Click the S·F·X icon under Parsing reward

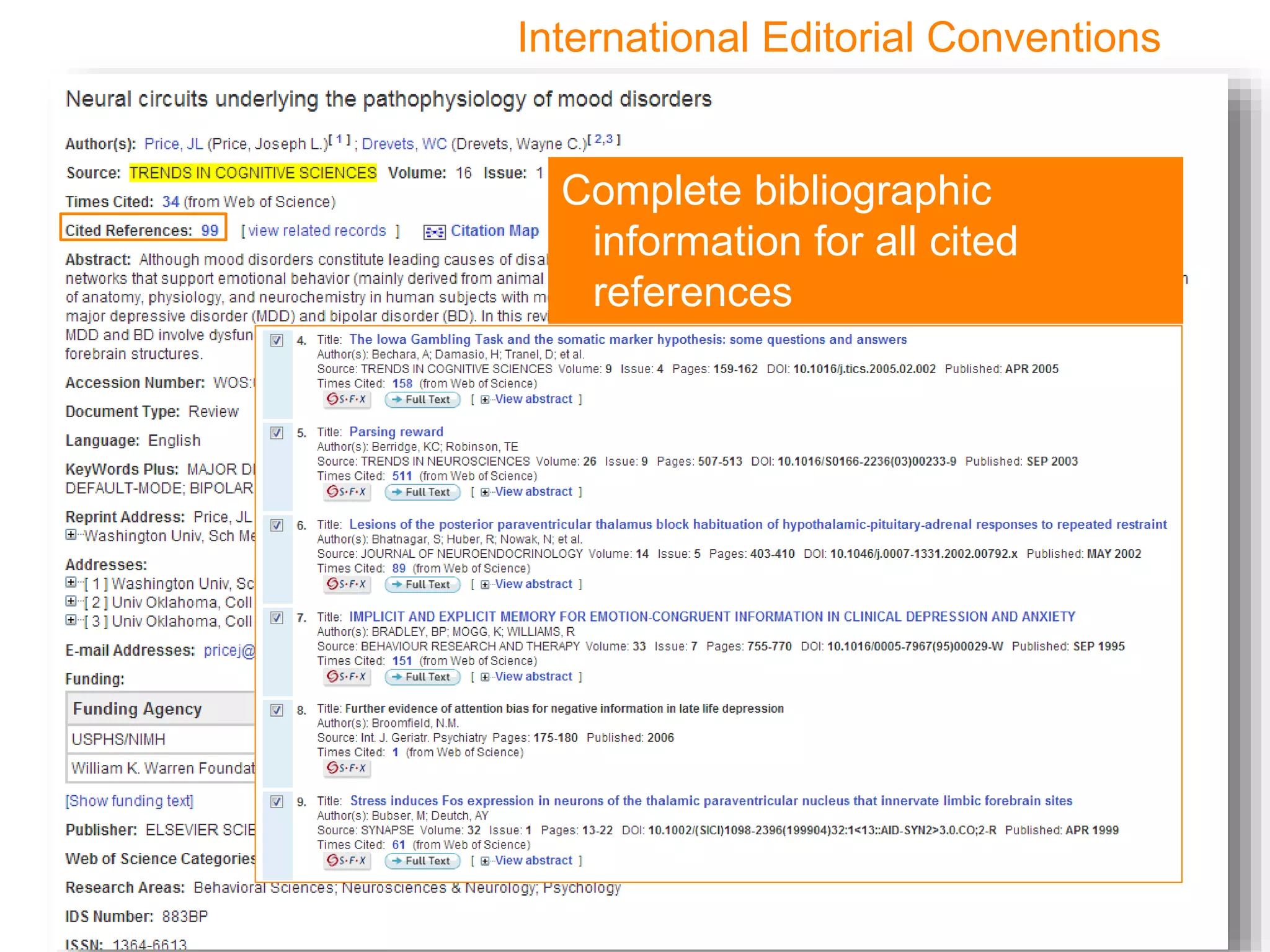click(347, 491)
